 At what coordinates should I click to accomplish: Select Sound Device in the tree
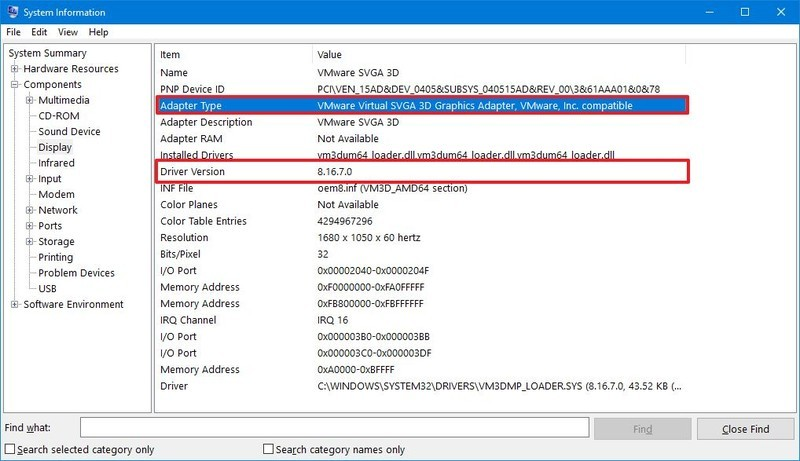(x=69, y=132)
